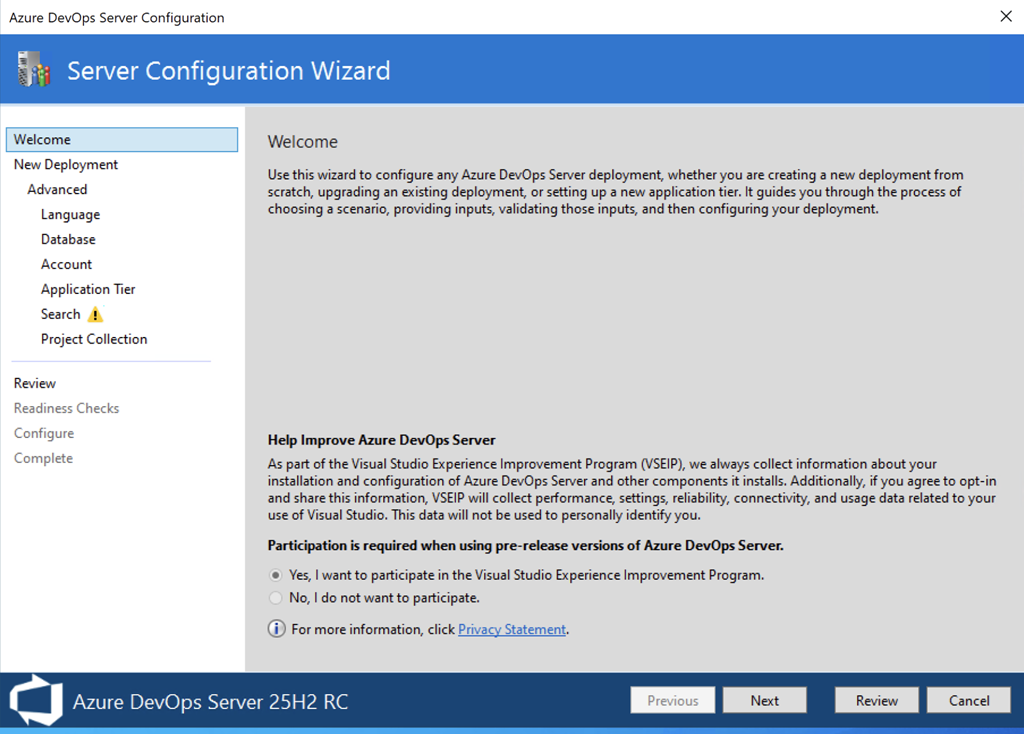The width and height of the screenshot is (1024, 734).
Task: Click 'Help Improve Azure DevOps Server' heading
Action: pyautogui.click(x=381, y=440)
